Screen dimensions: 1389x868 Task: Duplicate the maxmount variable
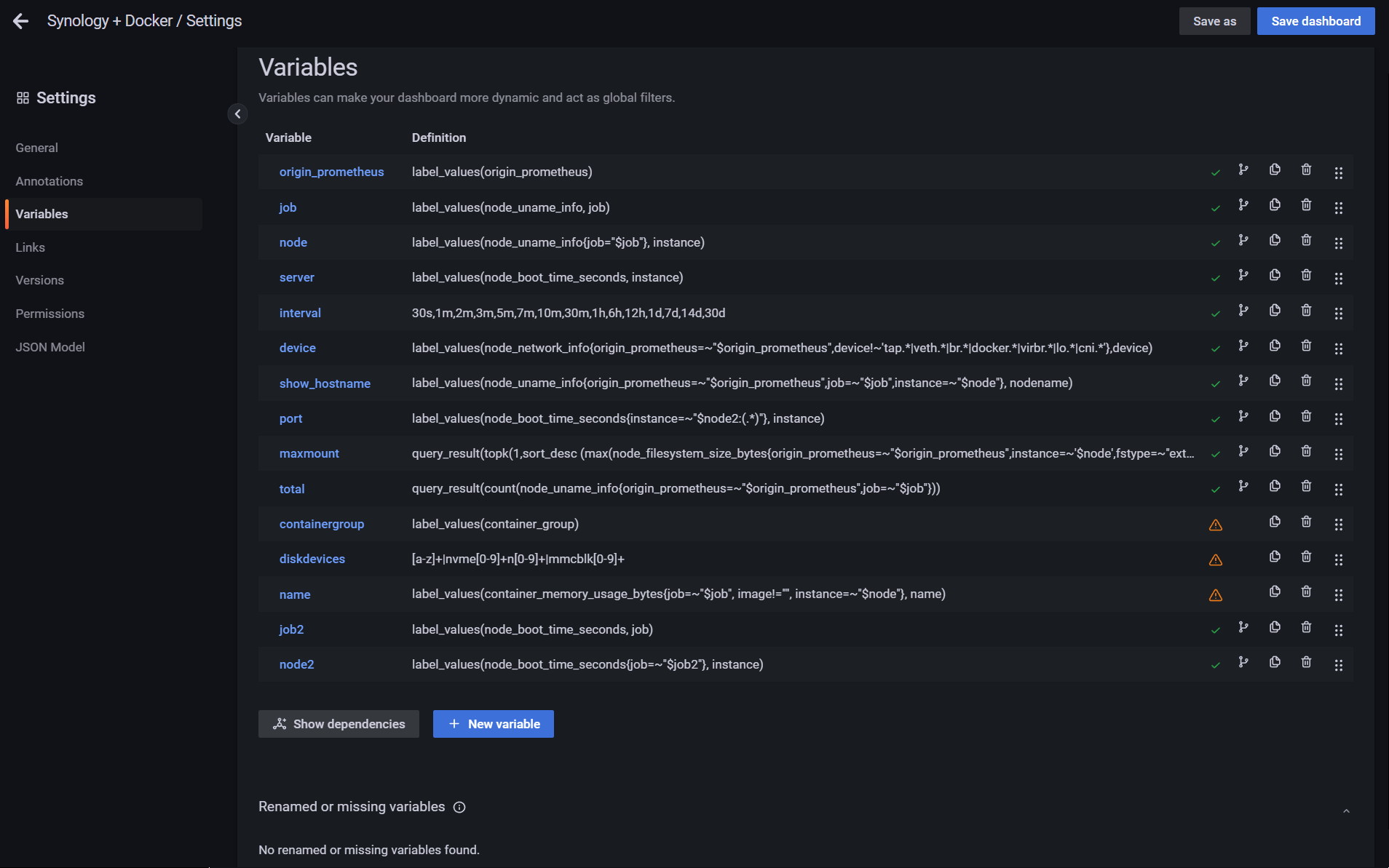pos(1275,451)
